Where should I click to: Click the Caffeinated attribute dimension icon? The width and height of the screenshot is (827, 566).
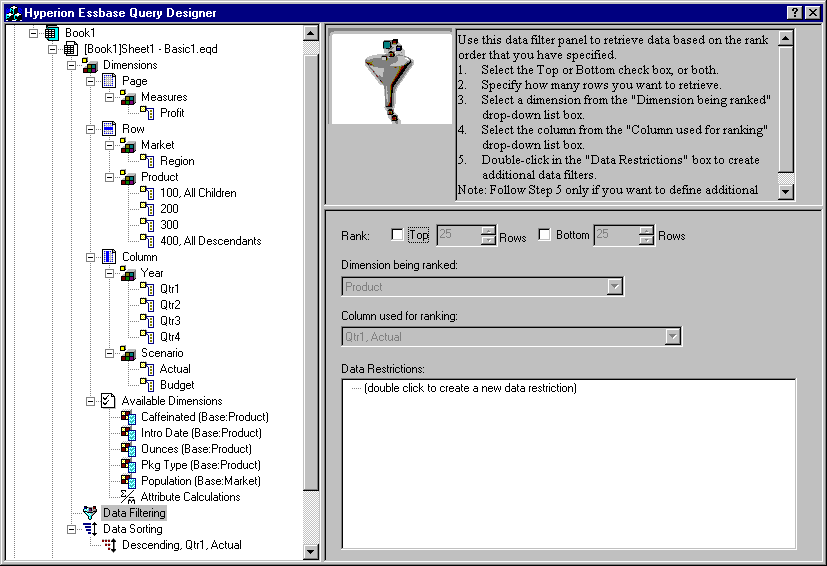coord(127,417)
